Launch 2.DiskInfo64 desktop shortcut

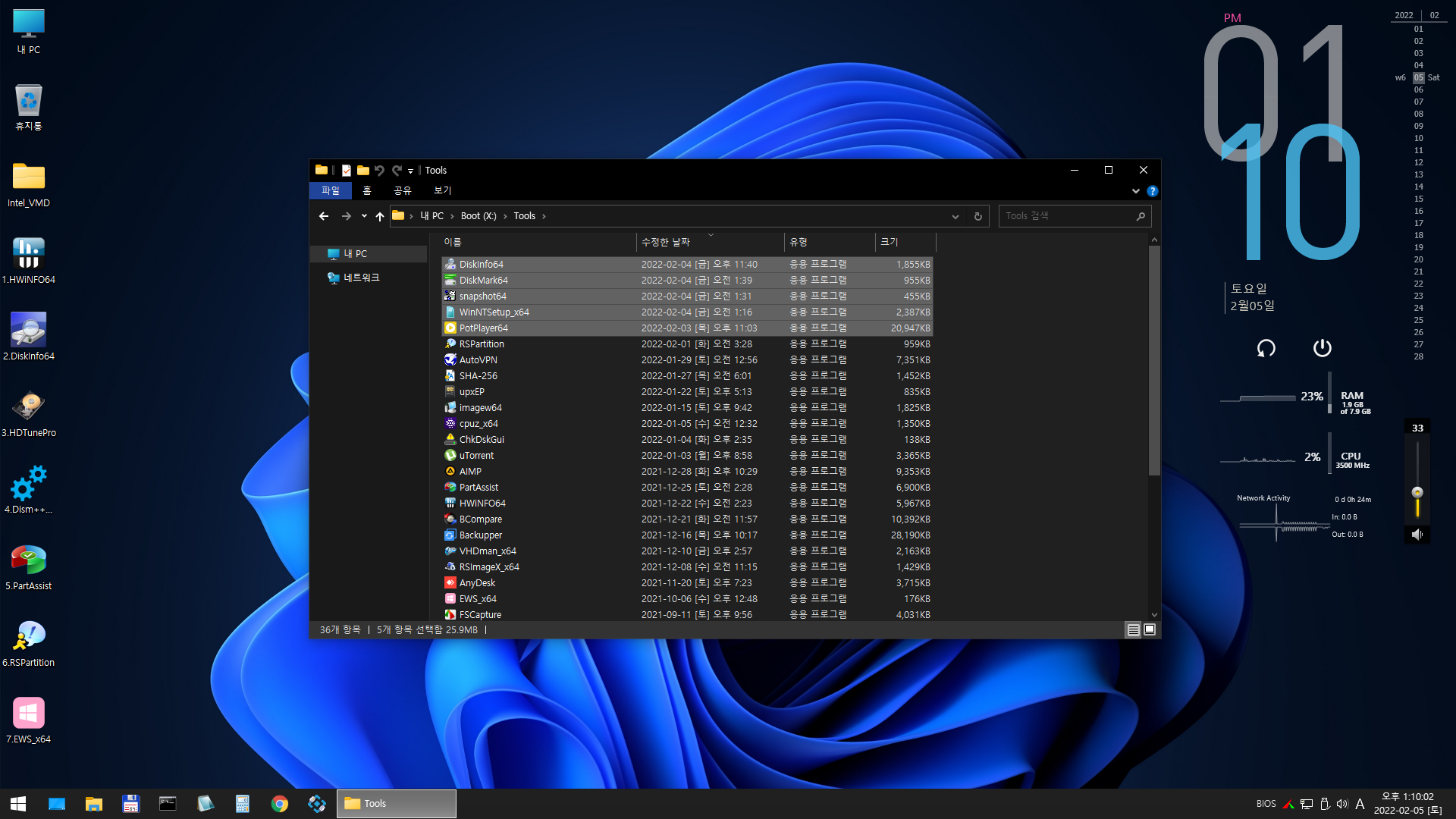pos(29,337)
